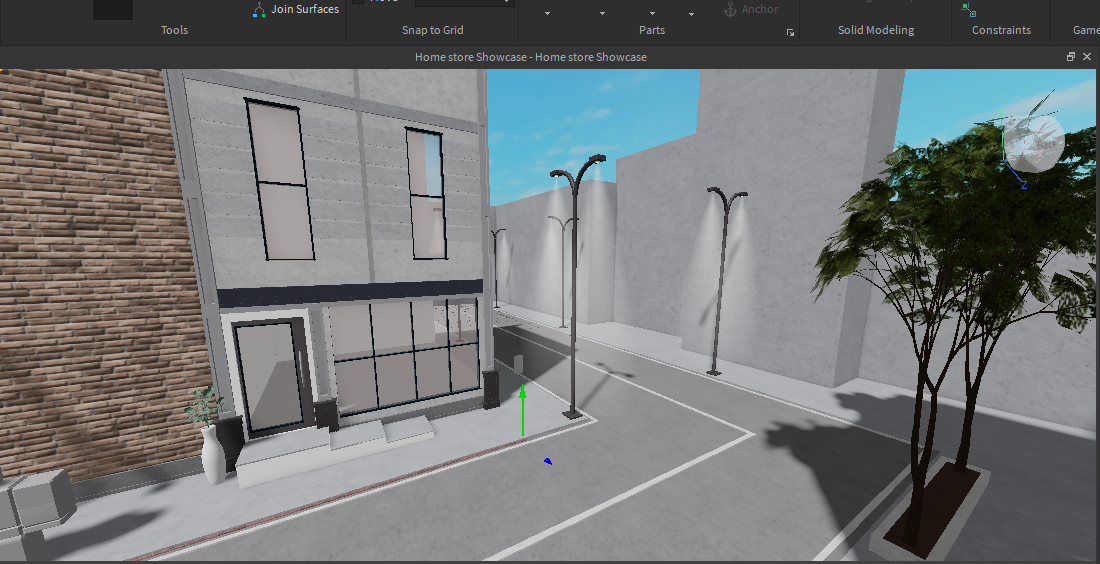Click the blue Z-axis move handle

pos(548,461)
